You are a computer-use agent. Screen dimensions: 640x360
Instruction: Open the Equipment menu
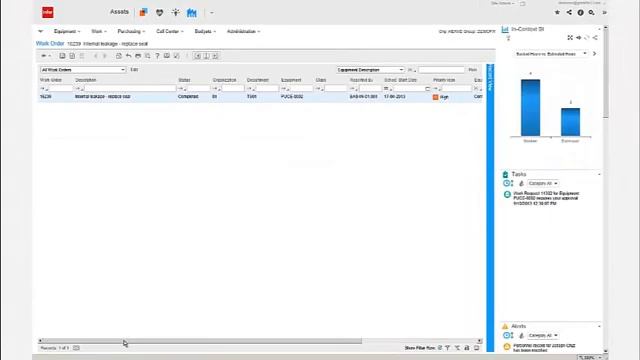(x=67, y=31)
